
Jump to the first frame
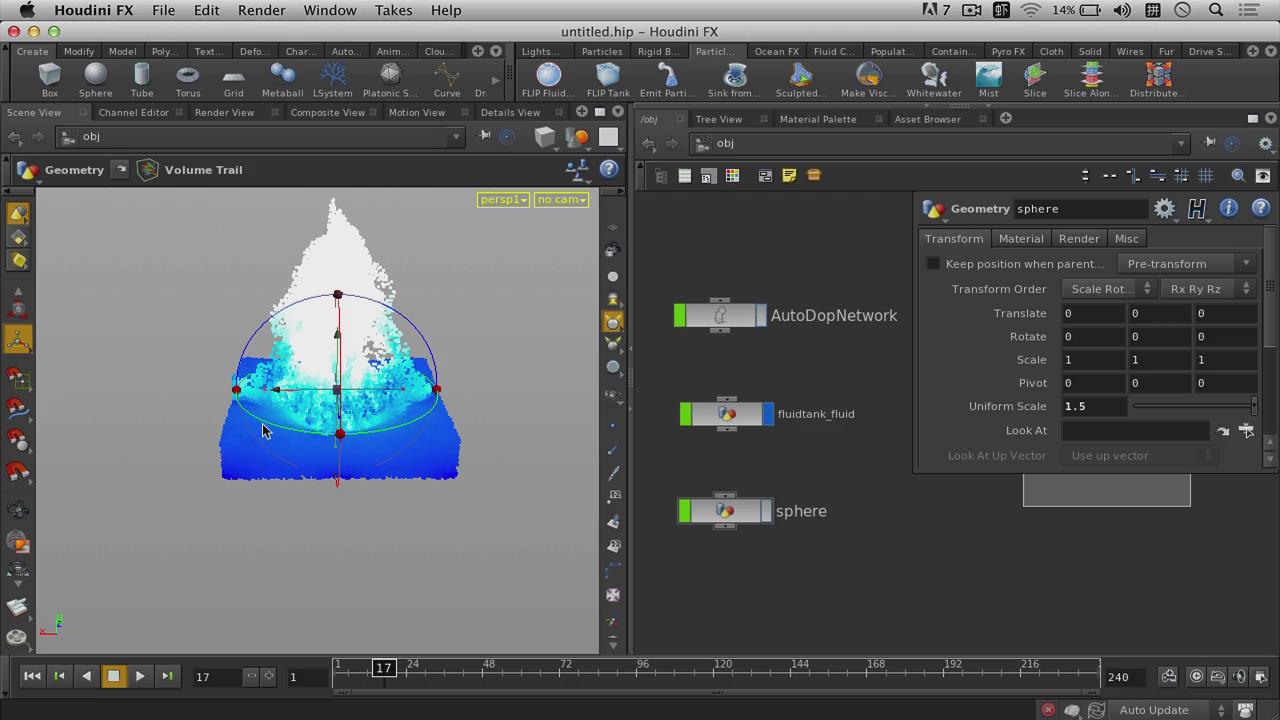pos(32,677)
